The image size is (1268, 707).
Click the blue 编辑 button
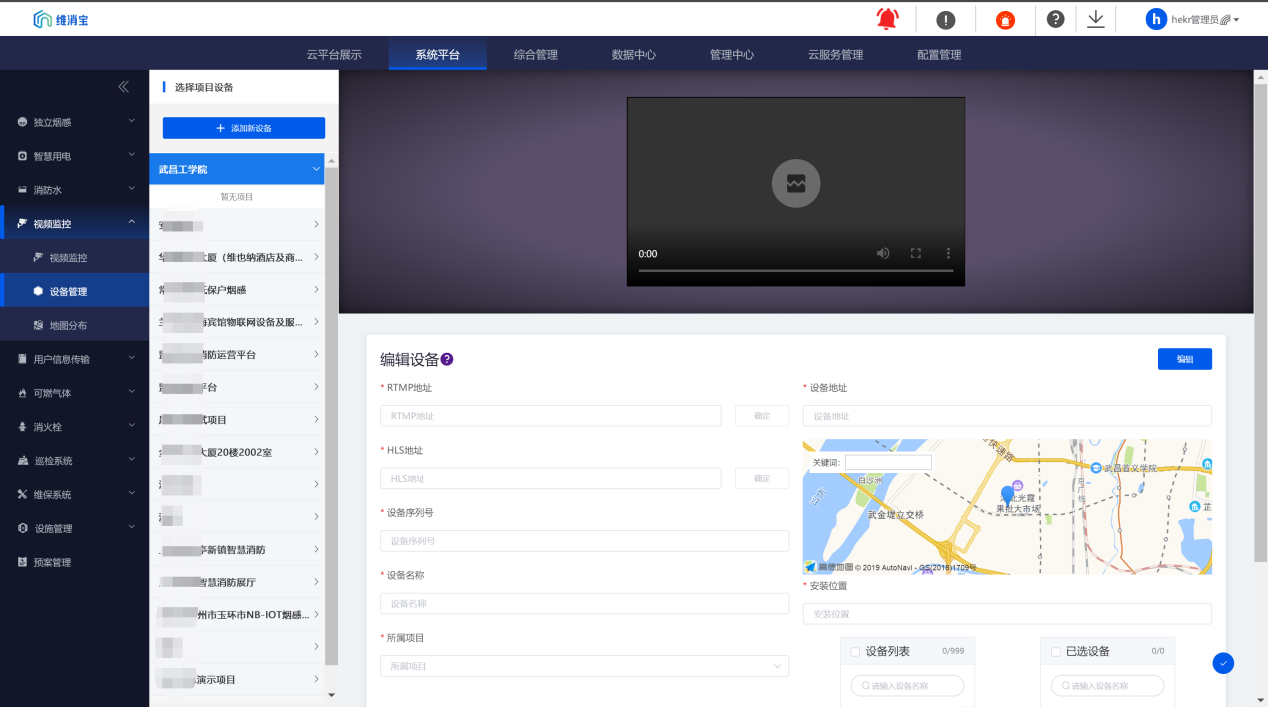coord(1184,359)
